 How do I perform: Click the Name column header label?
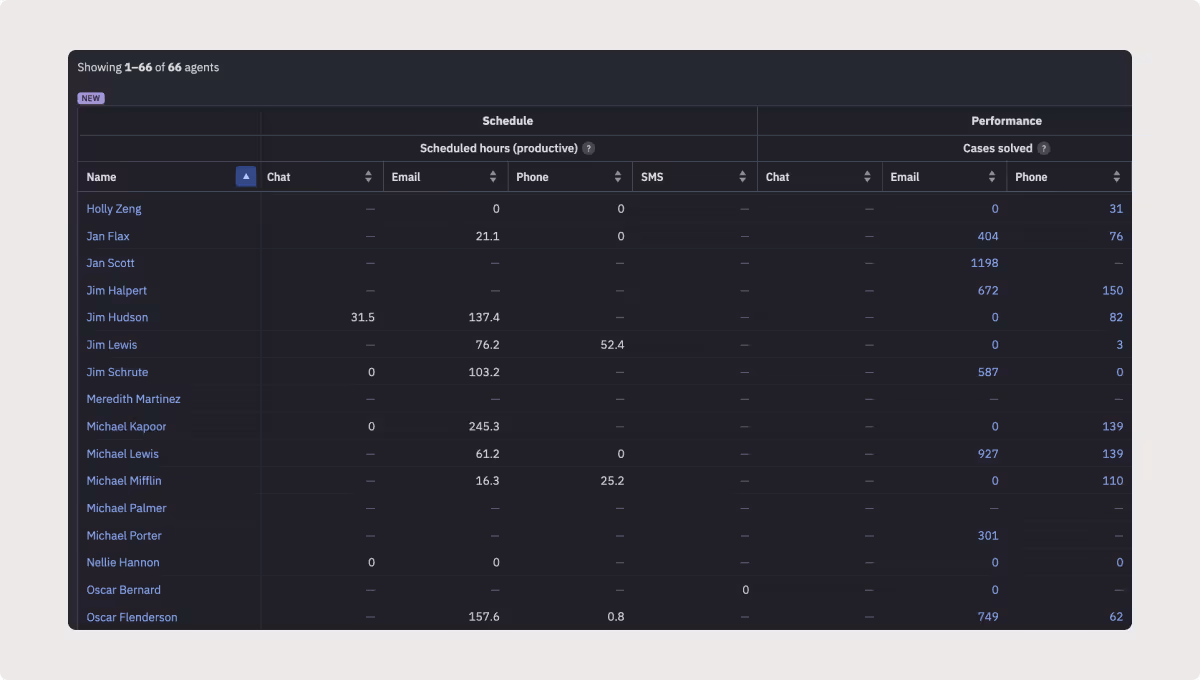(x=101, y=177)
